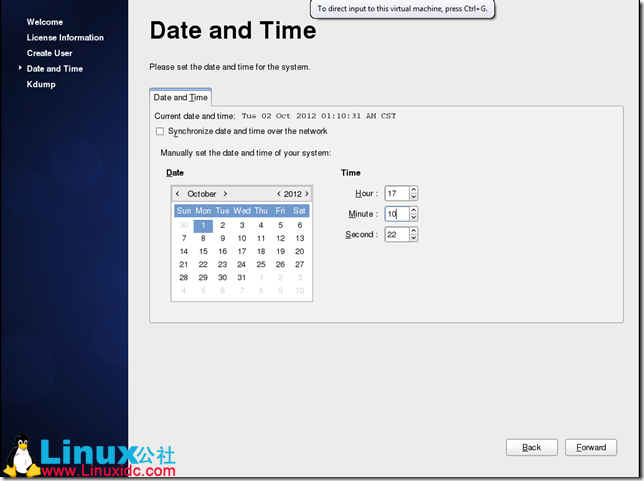Screen dimensions: 644x481
Task: Decrease Minute with down arrow
Action: 414,217
